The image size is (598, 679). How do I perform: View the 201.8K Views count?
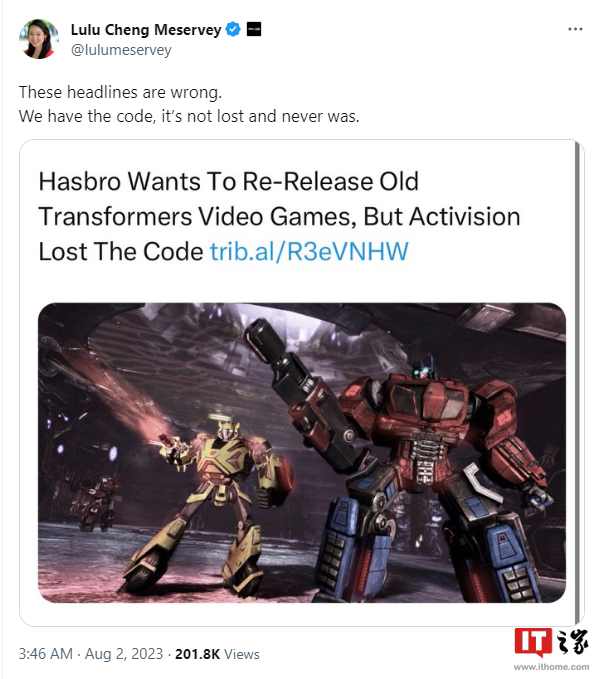[217, 654]
